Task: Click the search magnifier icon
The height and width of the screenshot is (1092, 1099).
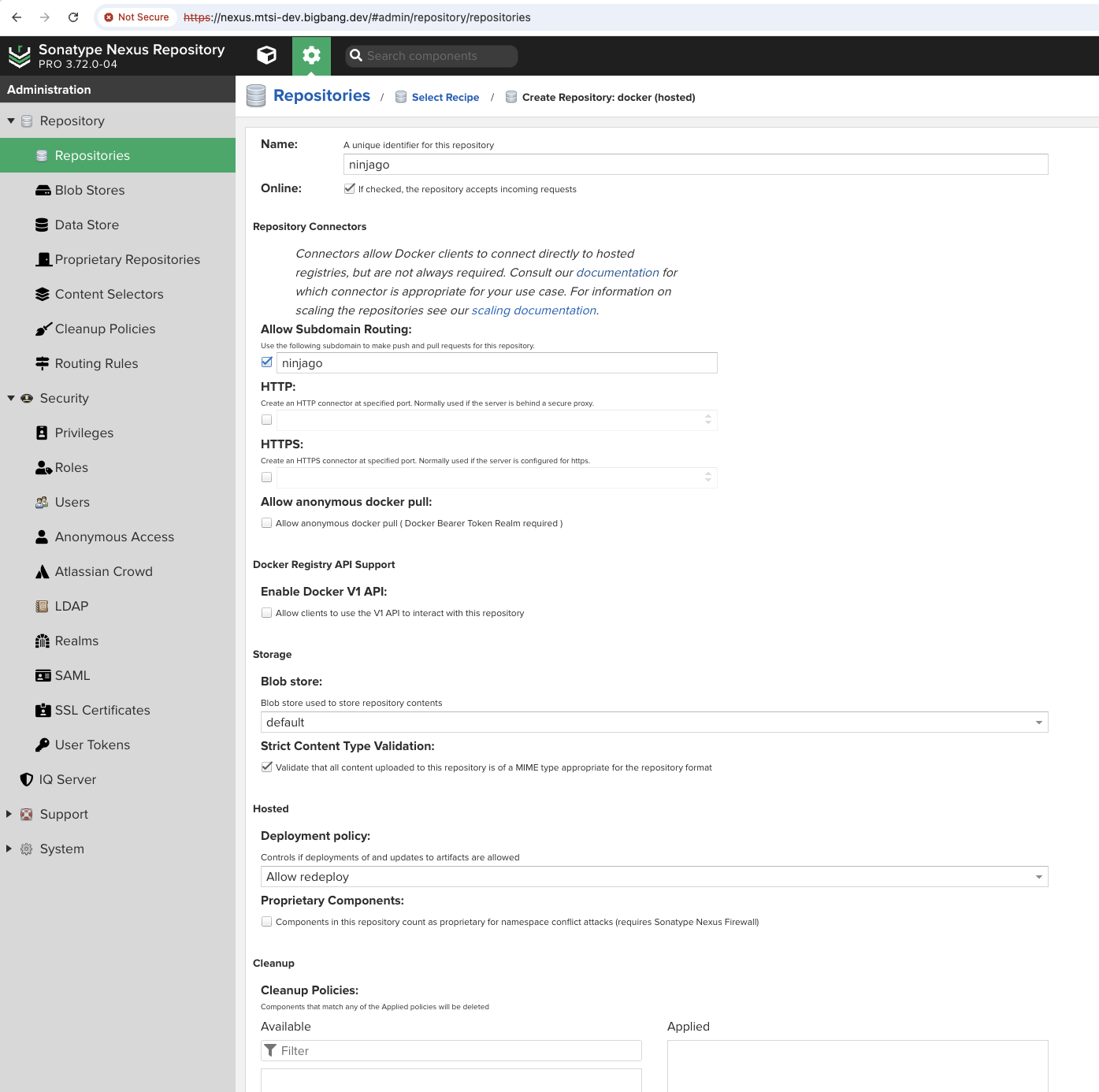Action: coord(356,56)
